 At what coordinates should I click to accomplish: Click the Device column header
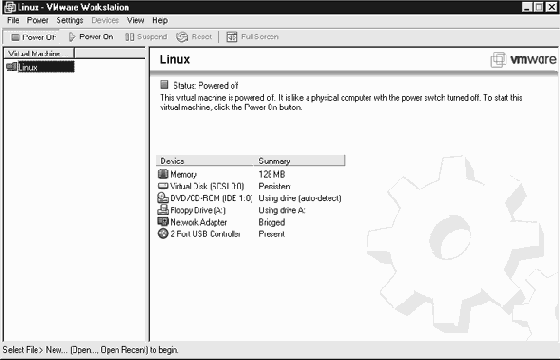pyautogui.click(x=205, y=161)
